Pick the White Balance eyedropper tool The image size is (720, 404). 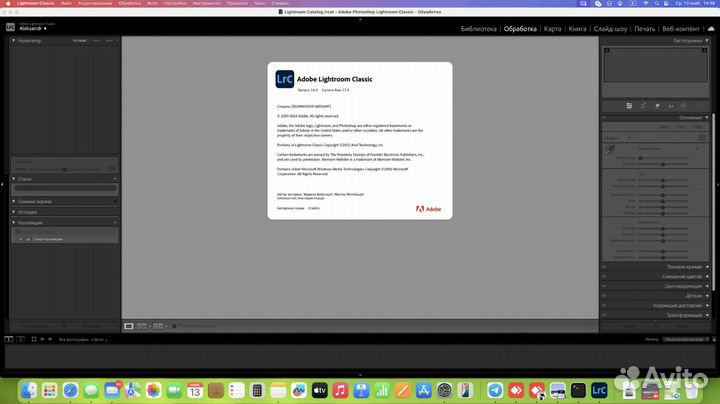coord(610,150)
